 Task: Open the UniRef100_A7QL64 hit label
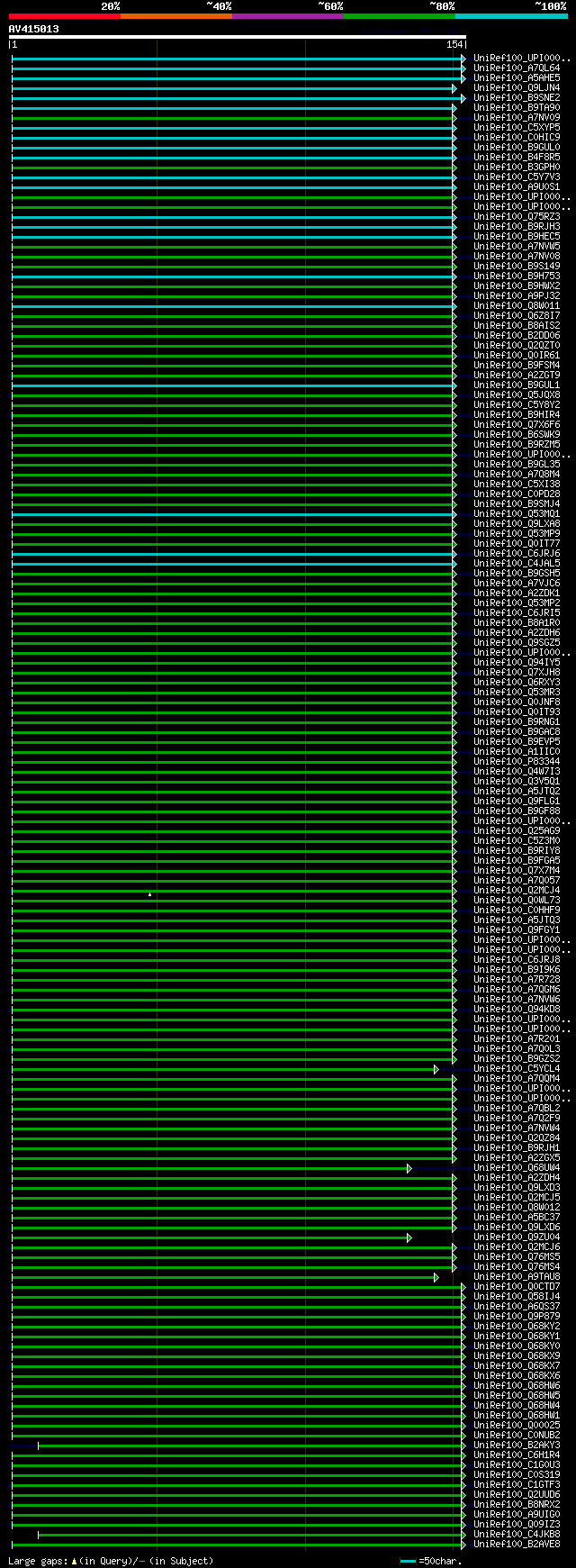coord(517,68)
